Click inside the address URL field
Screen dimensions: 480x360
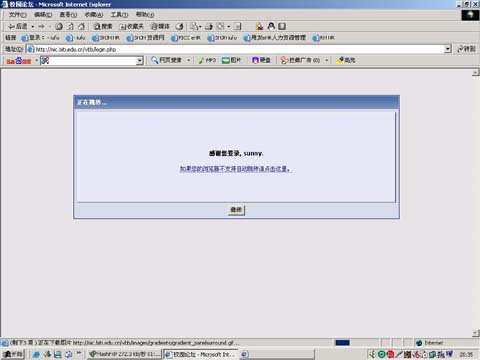coord(239,49)
